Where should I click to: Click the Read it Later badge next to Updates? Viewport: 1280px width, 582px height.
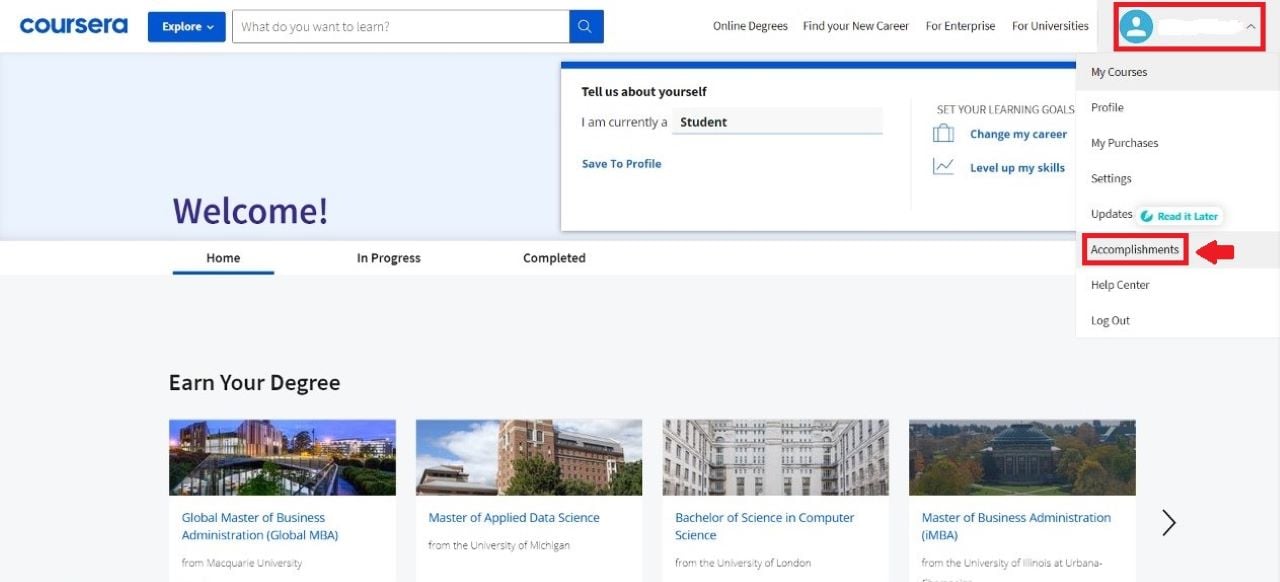pyautogui.click(x=1180, y=215)
